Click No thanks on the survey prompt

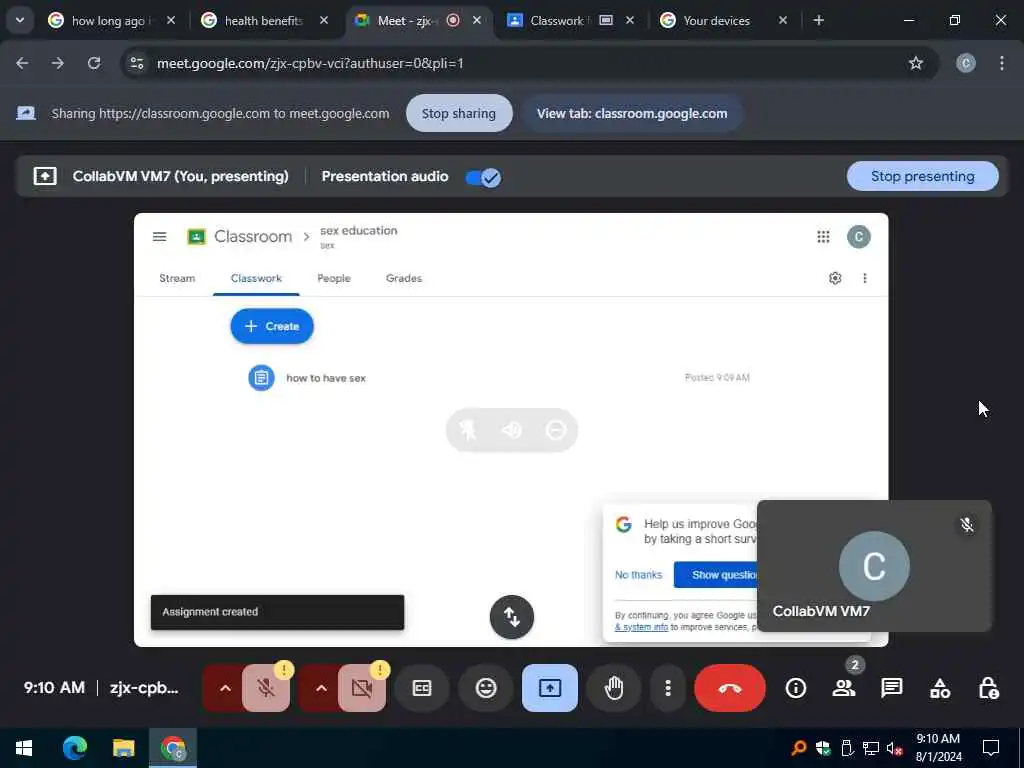click(638, 575)
